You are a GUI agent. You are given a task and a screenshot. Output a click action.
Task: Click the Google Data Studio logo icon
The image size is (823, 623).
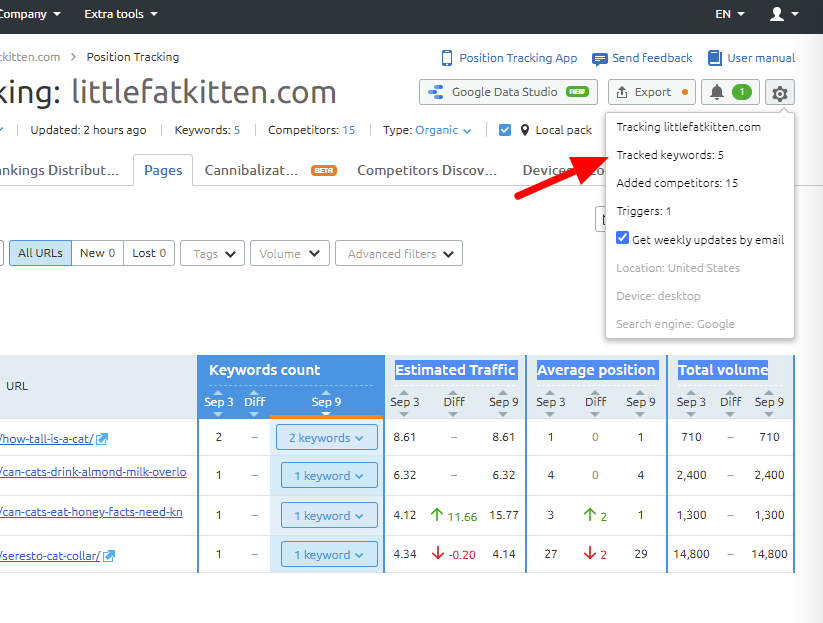click(x=436, y=92)
